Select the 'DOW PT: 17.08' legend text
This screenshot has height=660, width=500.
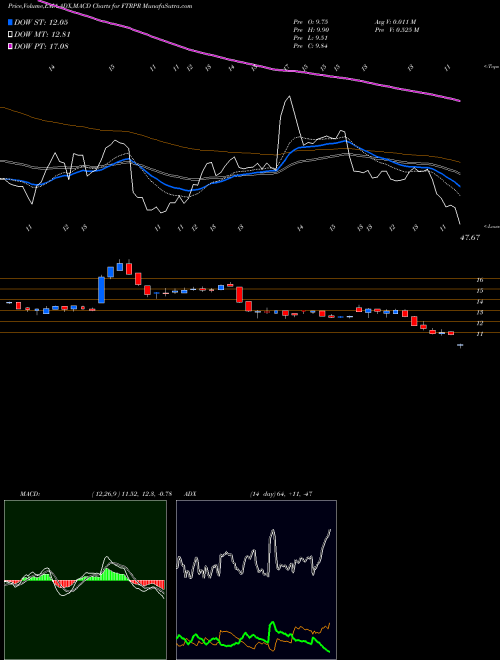pyautogui.click(x=42, y=46)
